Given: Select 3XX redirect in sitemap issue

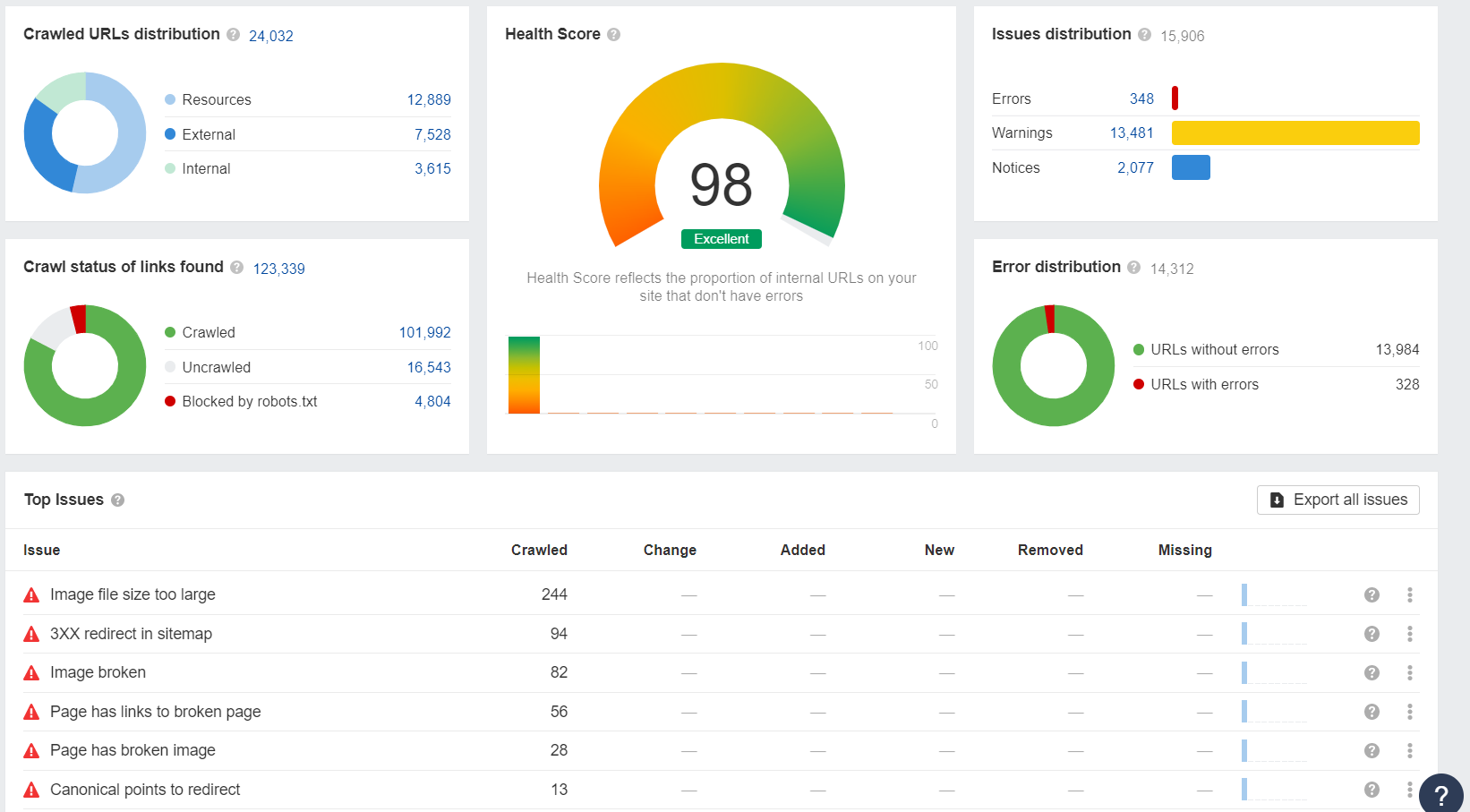Looking at the screenshot, I should [131, 634].
